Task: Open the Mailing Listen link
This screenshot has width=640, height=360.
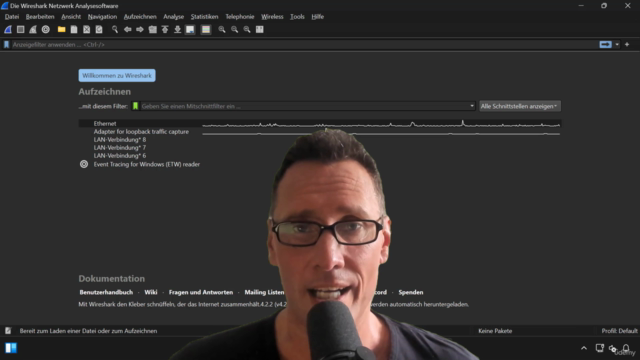Action: tap(264, 292)
